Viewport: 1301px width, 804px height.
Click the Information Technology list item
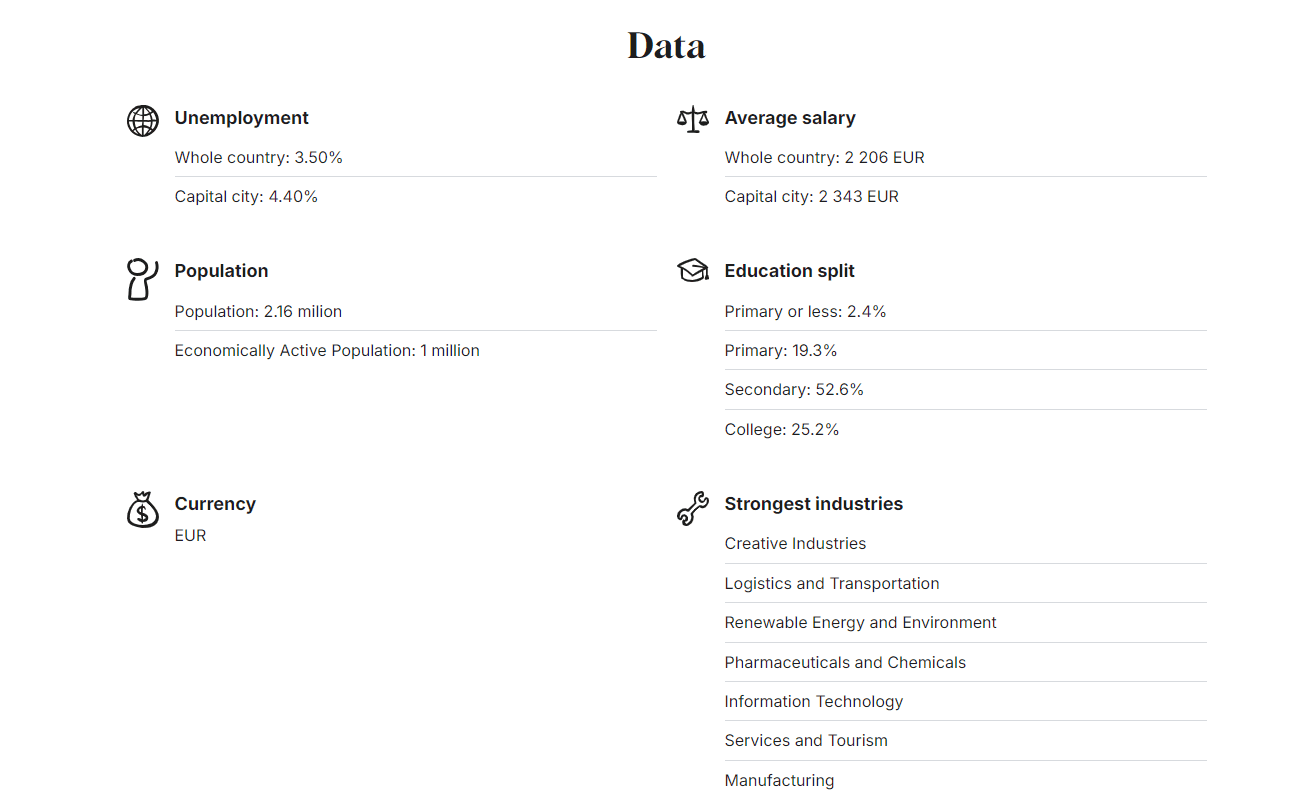(966, 701)
